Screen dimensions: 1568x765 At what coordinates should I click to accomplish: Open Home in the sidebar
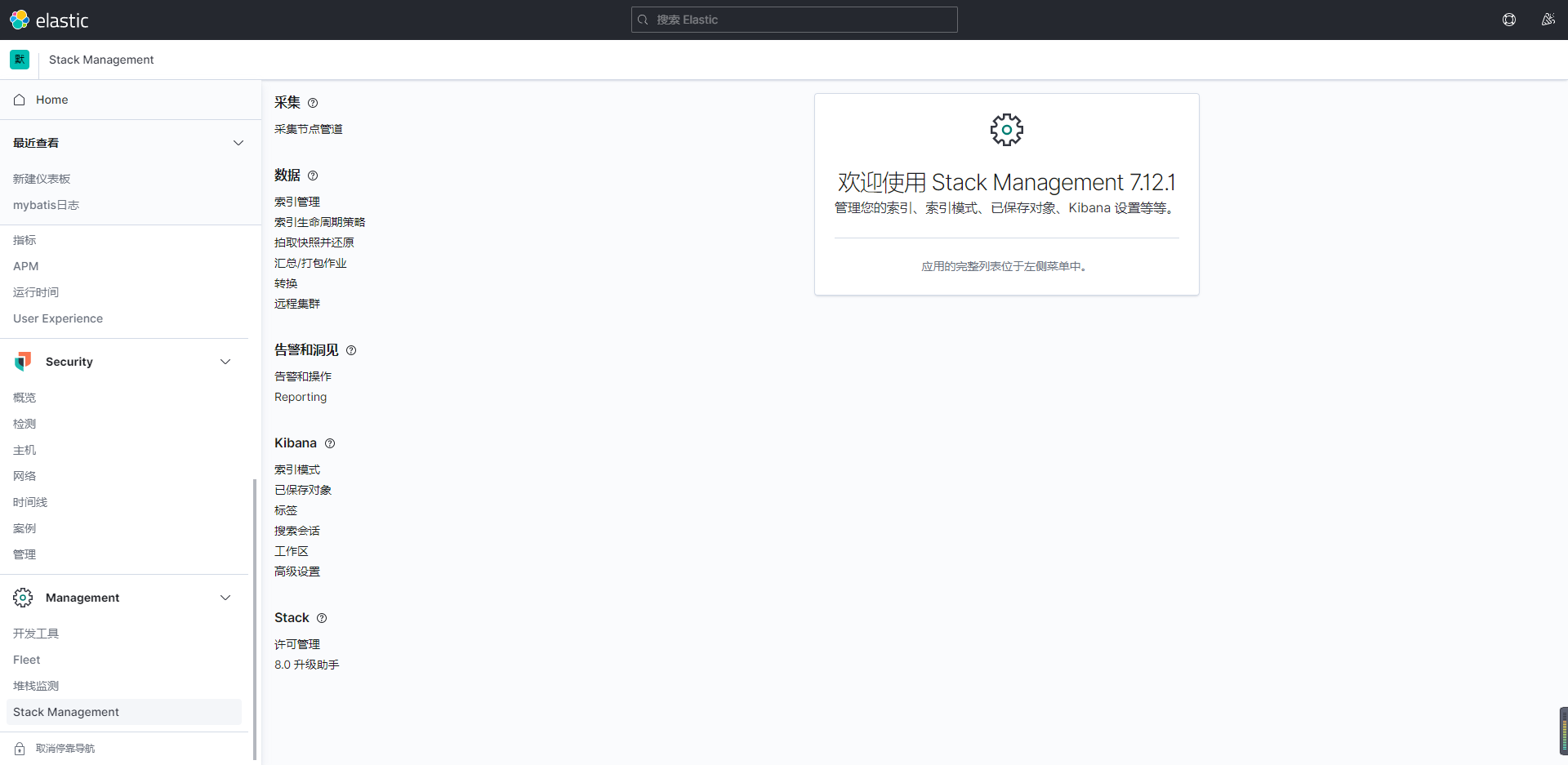click(51, 100)
